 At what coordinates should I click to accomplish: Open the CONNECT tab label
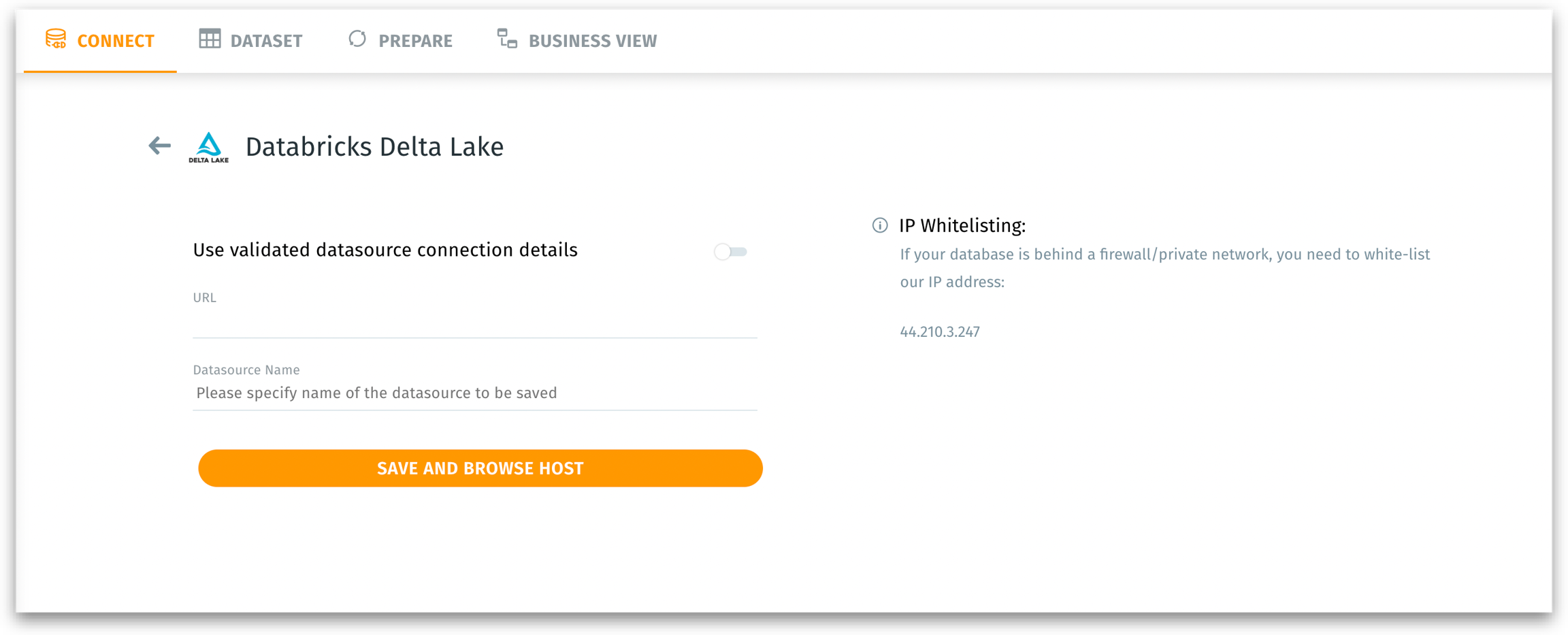coord(116,42)
